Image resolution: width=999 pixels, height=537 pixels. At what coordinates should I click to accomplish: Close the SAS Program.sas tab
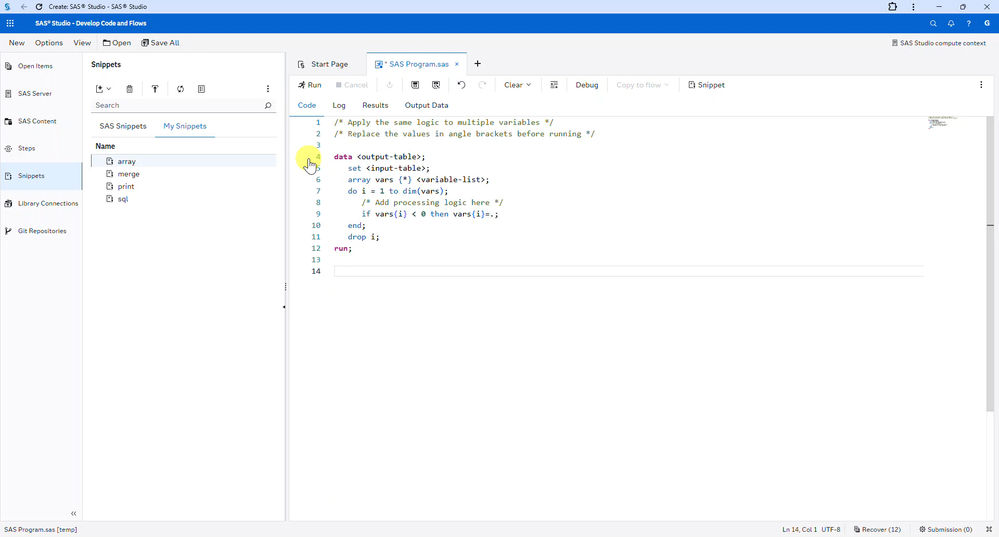coord(457,64)
